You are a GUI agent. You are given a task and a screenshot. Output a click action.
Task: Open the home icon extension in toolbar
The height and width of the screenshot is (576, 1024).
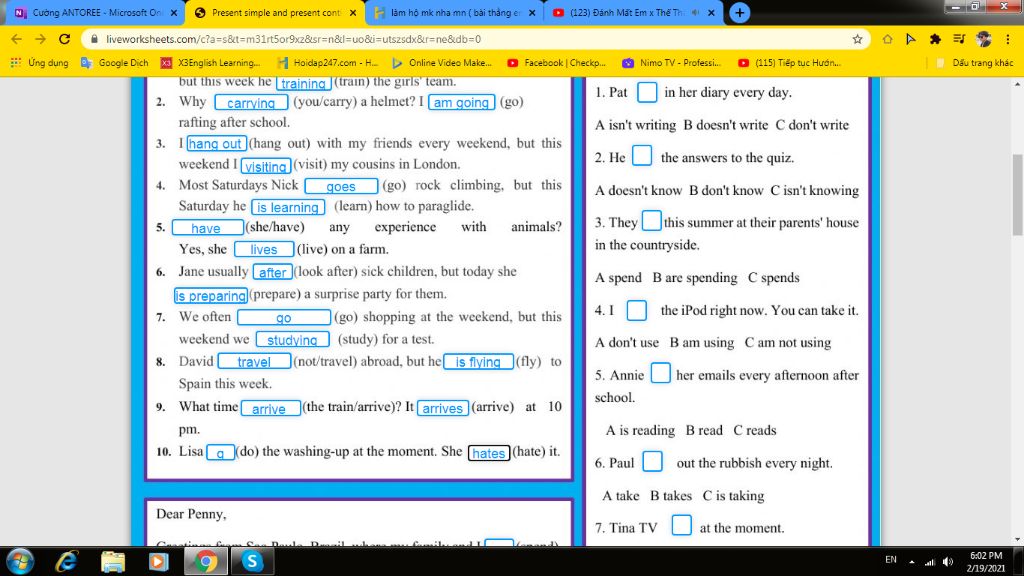[887, 39]
